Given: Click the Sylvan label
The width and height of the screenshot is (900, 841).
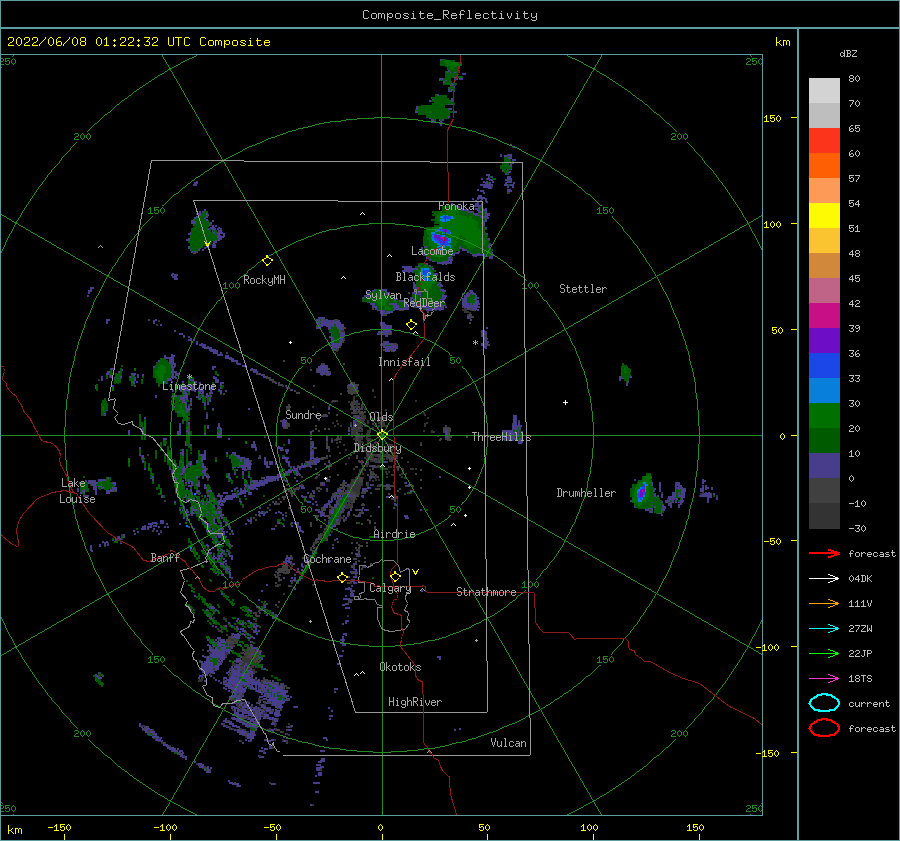Looking at the screenshot, I should coord(383,295).
